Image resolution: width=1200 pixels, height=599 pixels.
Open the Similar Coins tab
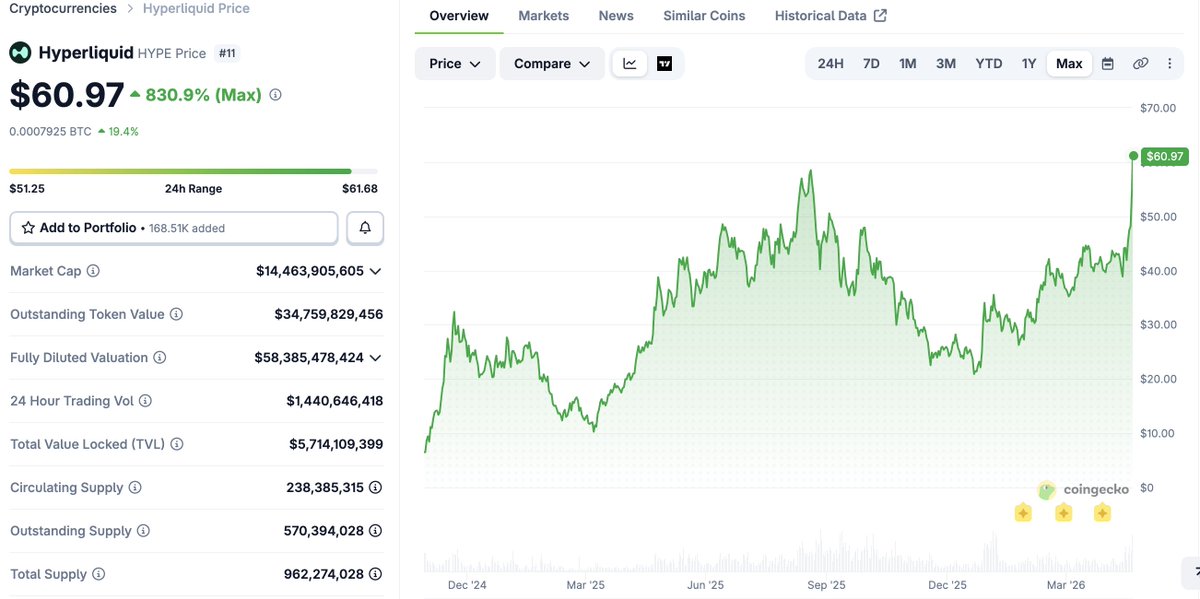704,16
